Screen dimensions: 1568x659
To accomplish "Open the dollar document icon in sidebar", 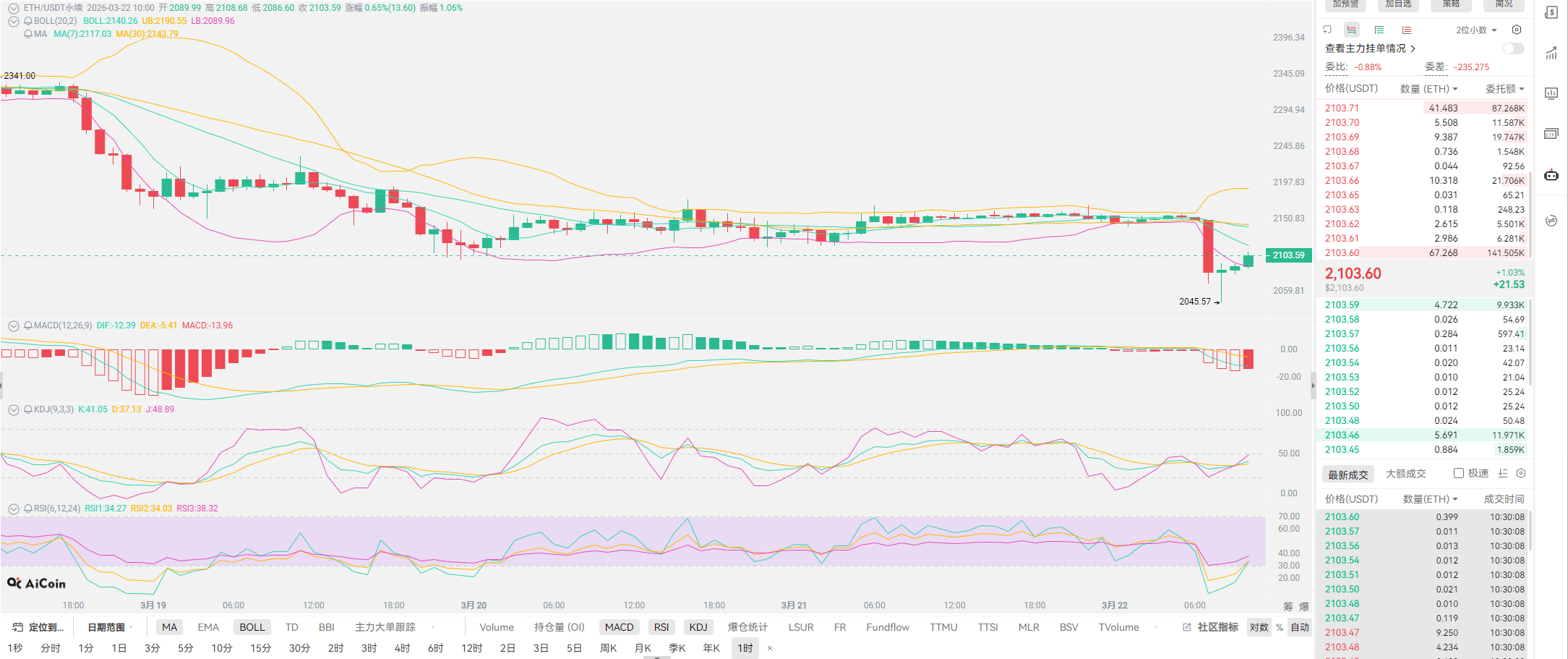I will pos(1551,13).
